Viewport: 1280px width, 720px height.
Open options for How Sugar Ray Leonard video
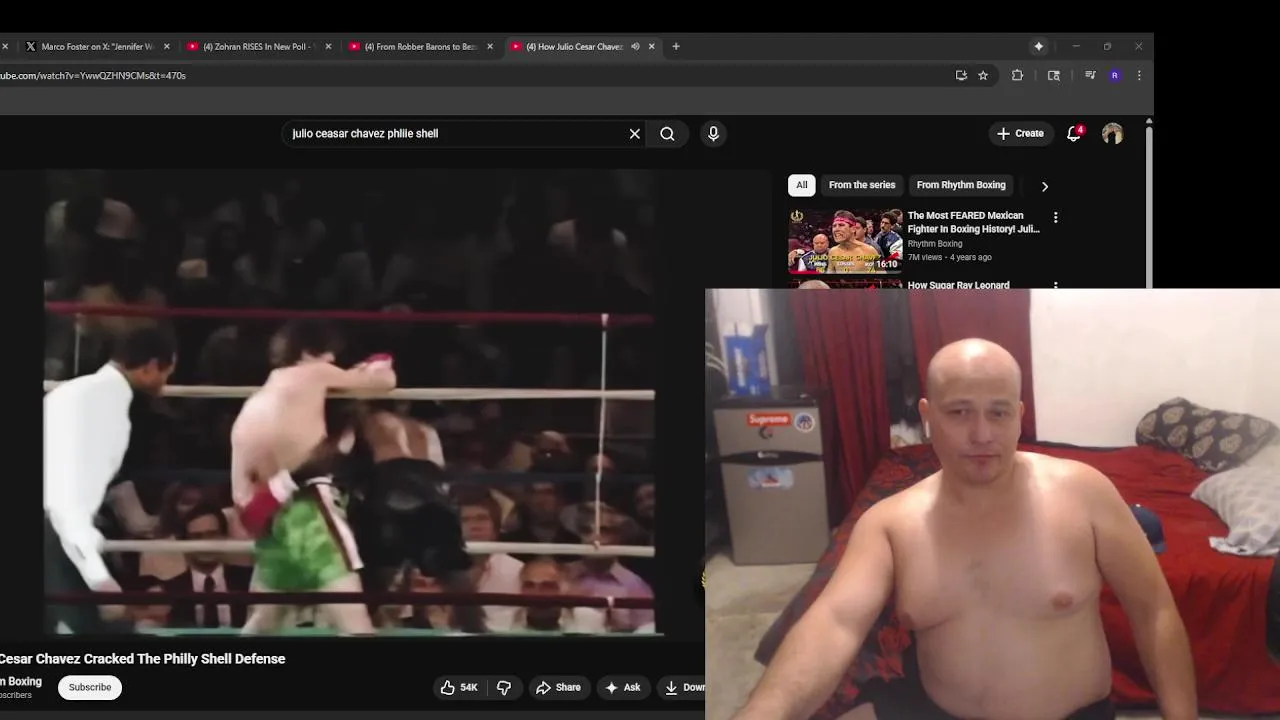tap(1055, 286)
